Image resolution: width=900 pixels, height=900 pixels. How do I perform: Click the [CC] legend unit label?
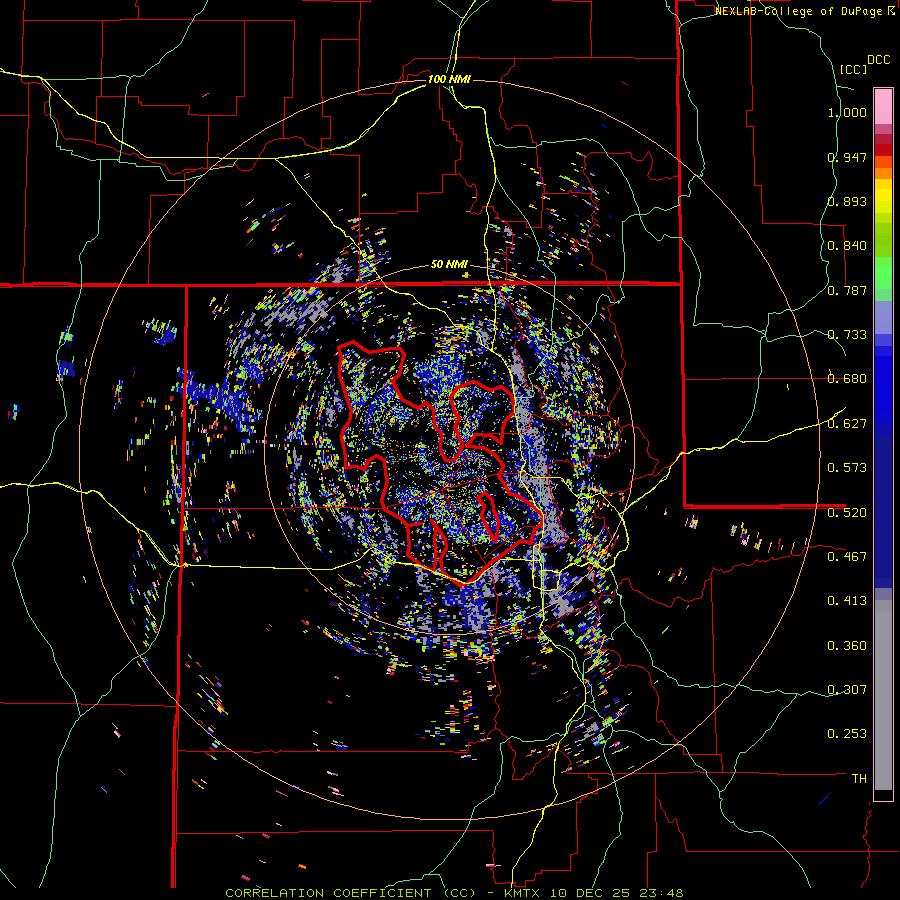point(853,69)
